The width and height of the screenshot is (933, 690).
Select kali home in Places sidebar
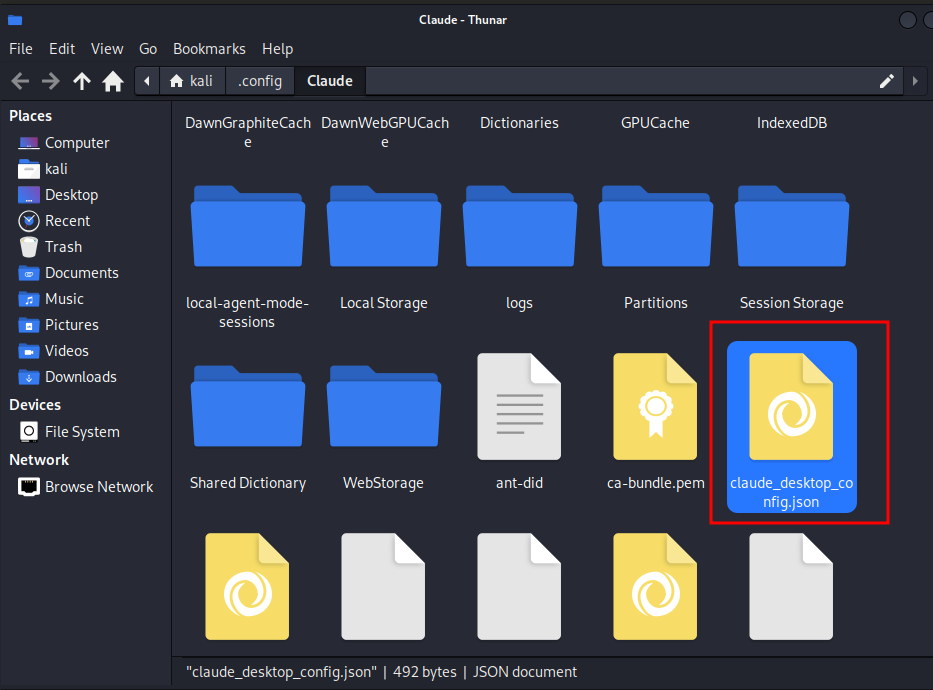coord(43,169)
